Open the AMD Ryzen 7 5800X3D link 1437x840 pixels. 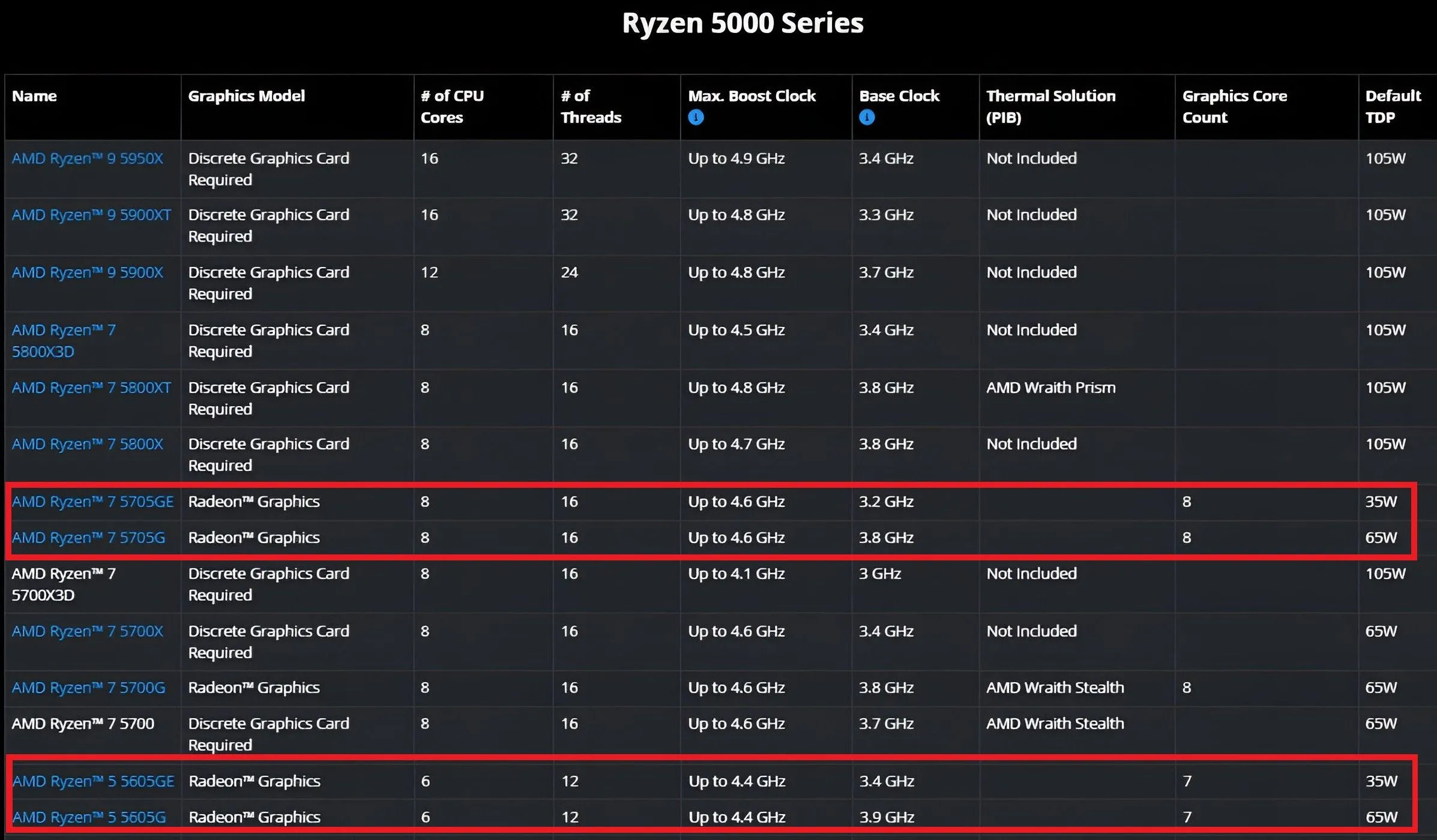[x=64, y=340]
